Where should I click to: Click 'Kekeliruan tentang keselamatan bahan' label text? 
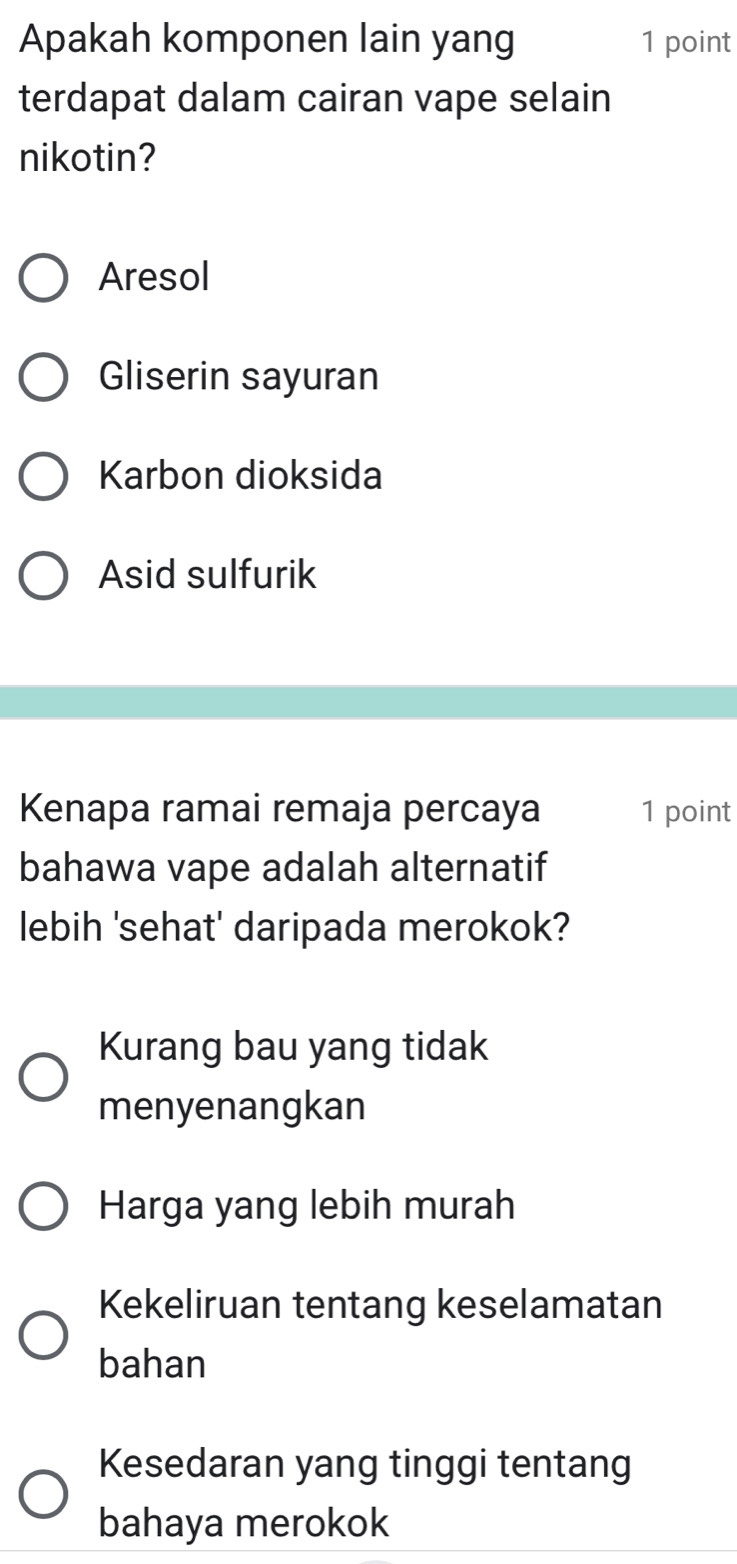point(380,1306)
